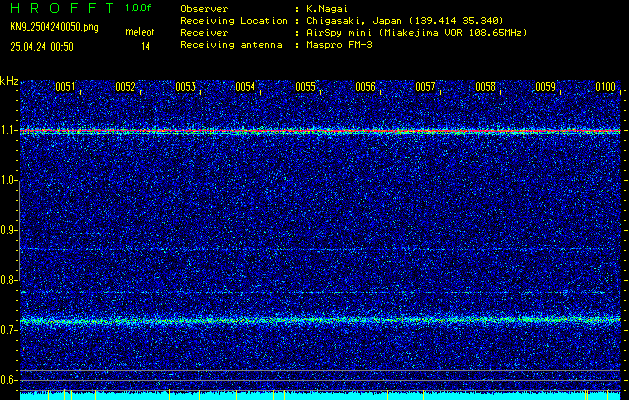Screen dimensions: 629x400
Task: Click the date stamp 25.04.24 00:50
Action: pyautogui.click(x=42, y=47)
